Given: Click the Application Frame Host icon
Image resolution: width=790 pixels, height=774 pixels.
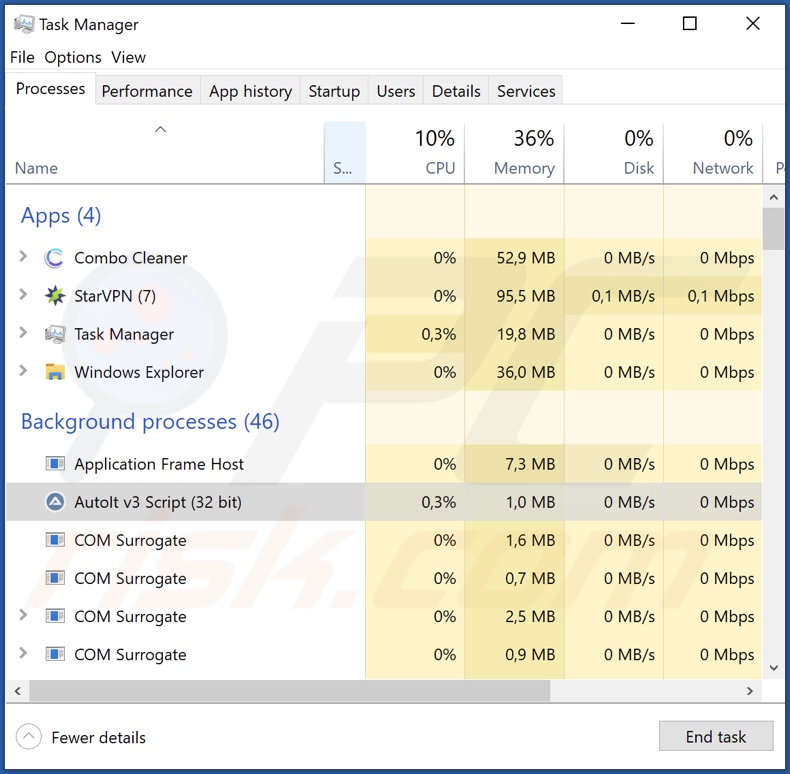Looking at the screenshot, I should [x=55, y=463].
